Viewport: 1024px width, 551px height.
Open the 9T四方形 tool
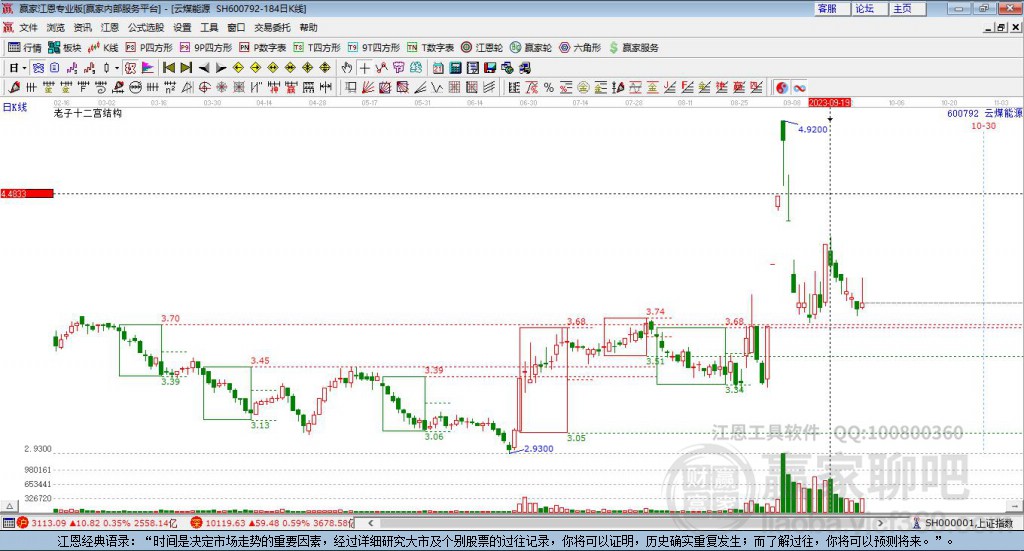(x=374, y=48)
